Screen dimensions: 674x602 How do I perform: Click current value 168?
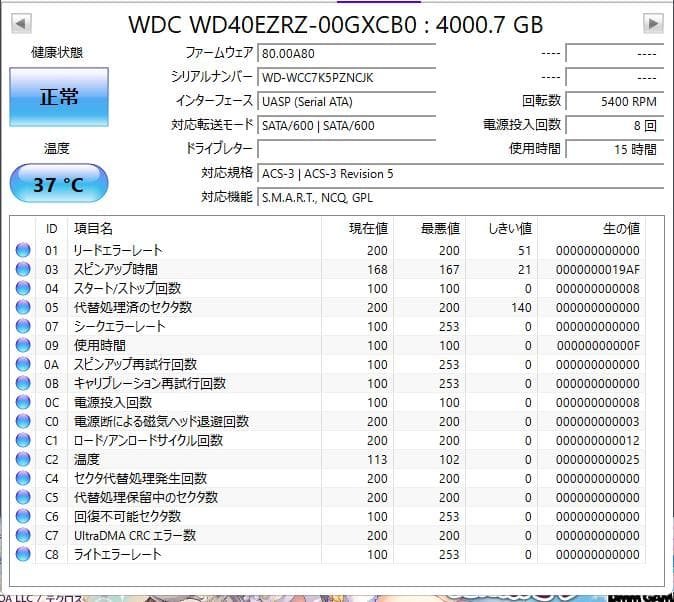tap(377, 270)
